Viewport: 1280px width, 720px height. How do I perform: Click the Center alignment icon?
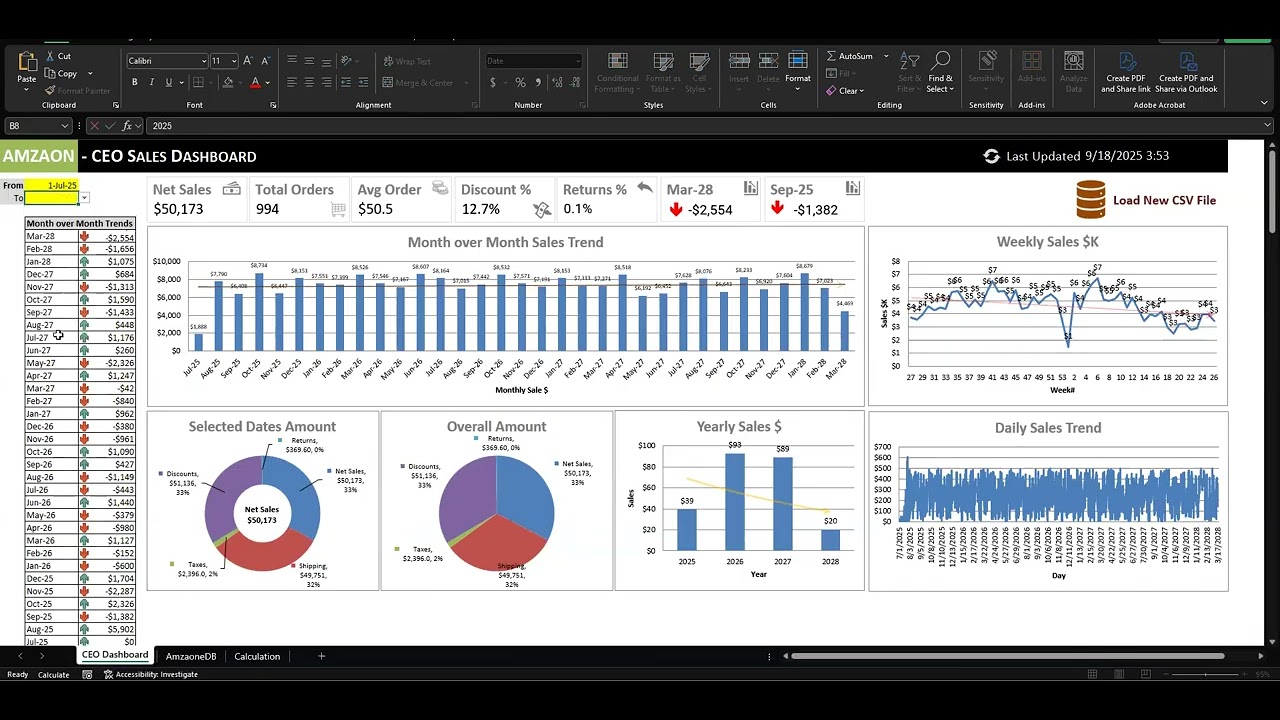(309, 82)
